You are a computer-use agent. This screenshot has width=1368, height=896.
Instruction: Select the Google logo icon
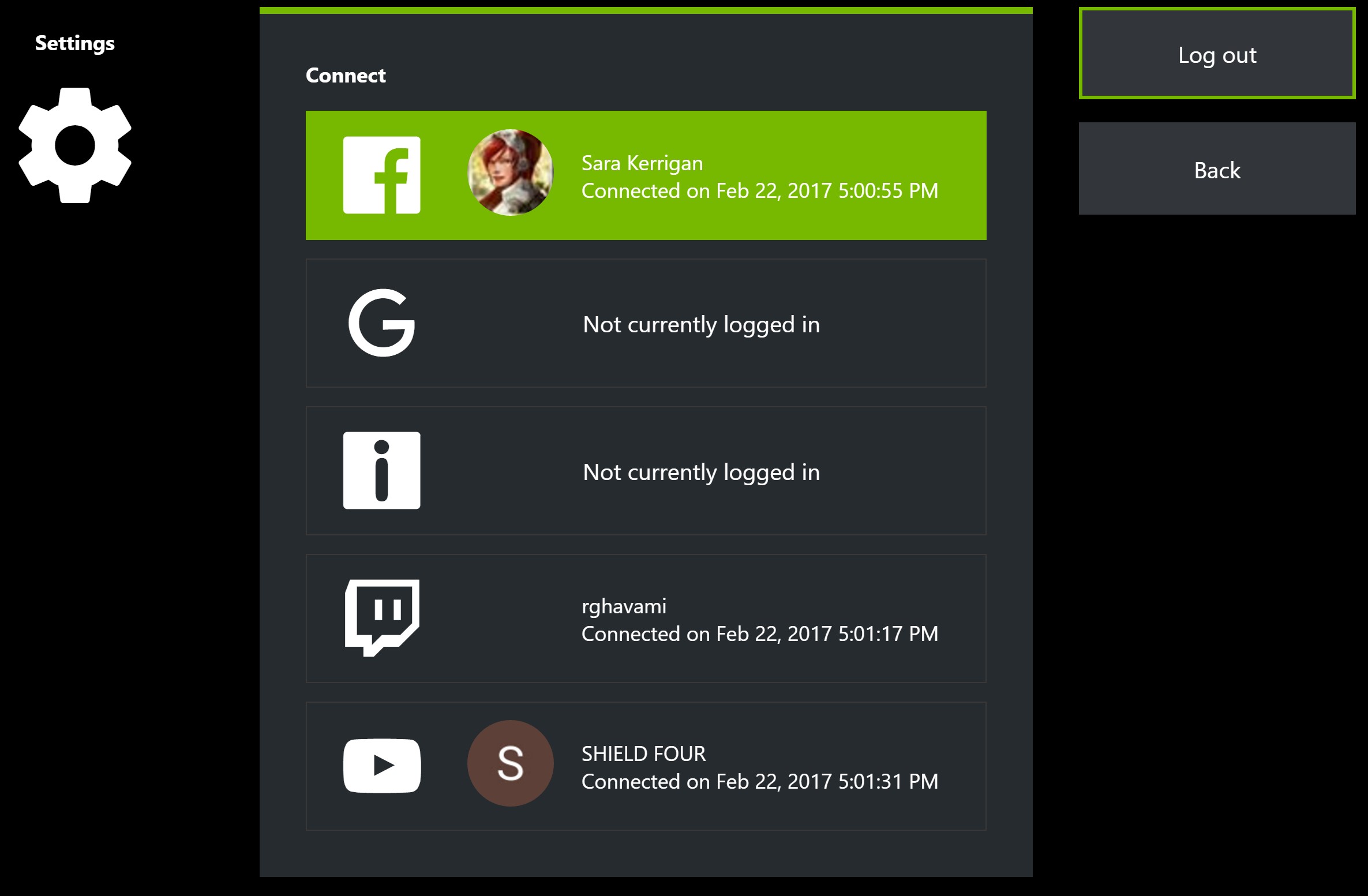(381, 323)
